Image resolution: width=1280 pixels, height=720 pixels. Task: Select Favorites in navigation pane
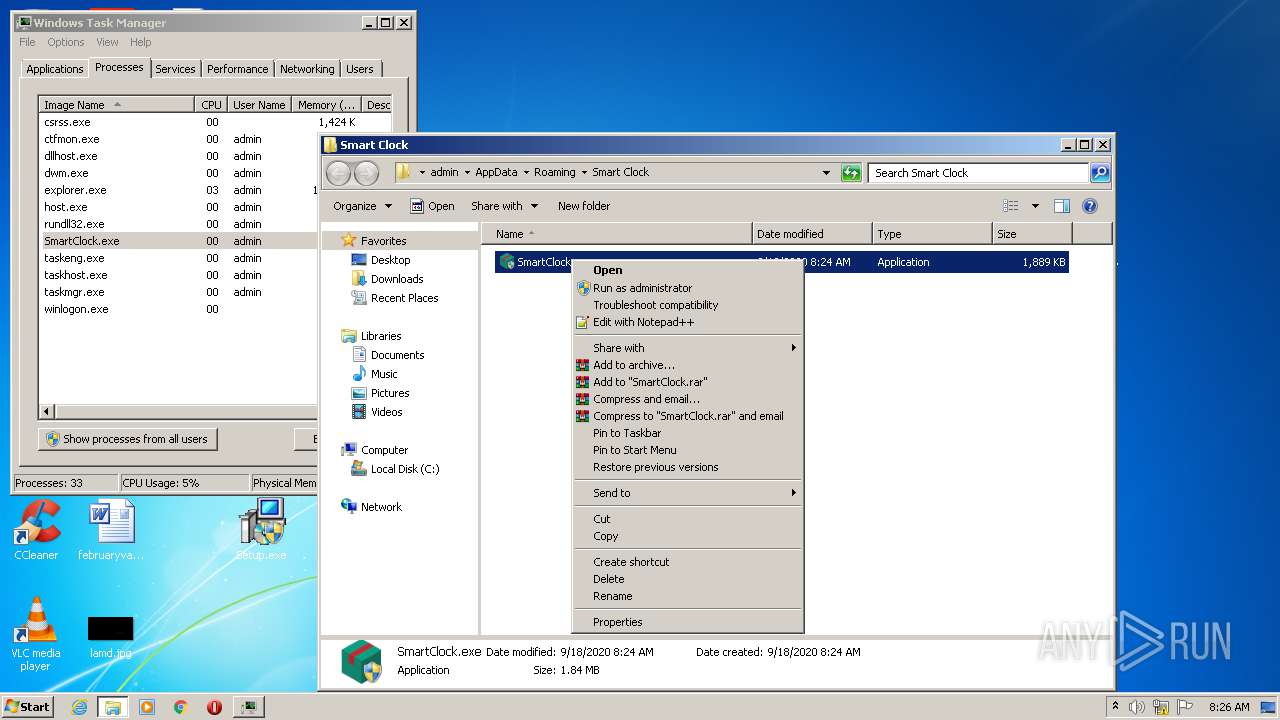[x=383, y=241]
